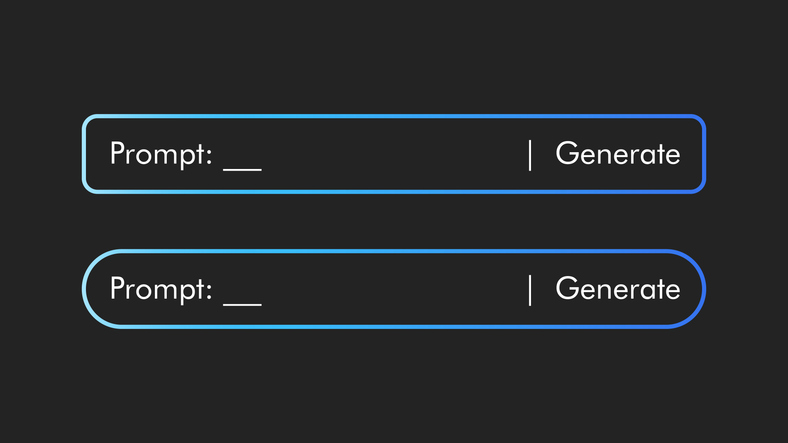Focus the empty input area of the rectangular prompt bar
The image size is (788, 443).
point(390,154)
